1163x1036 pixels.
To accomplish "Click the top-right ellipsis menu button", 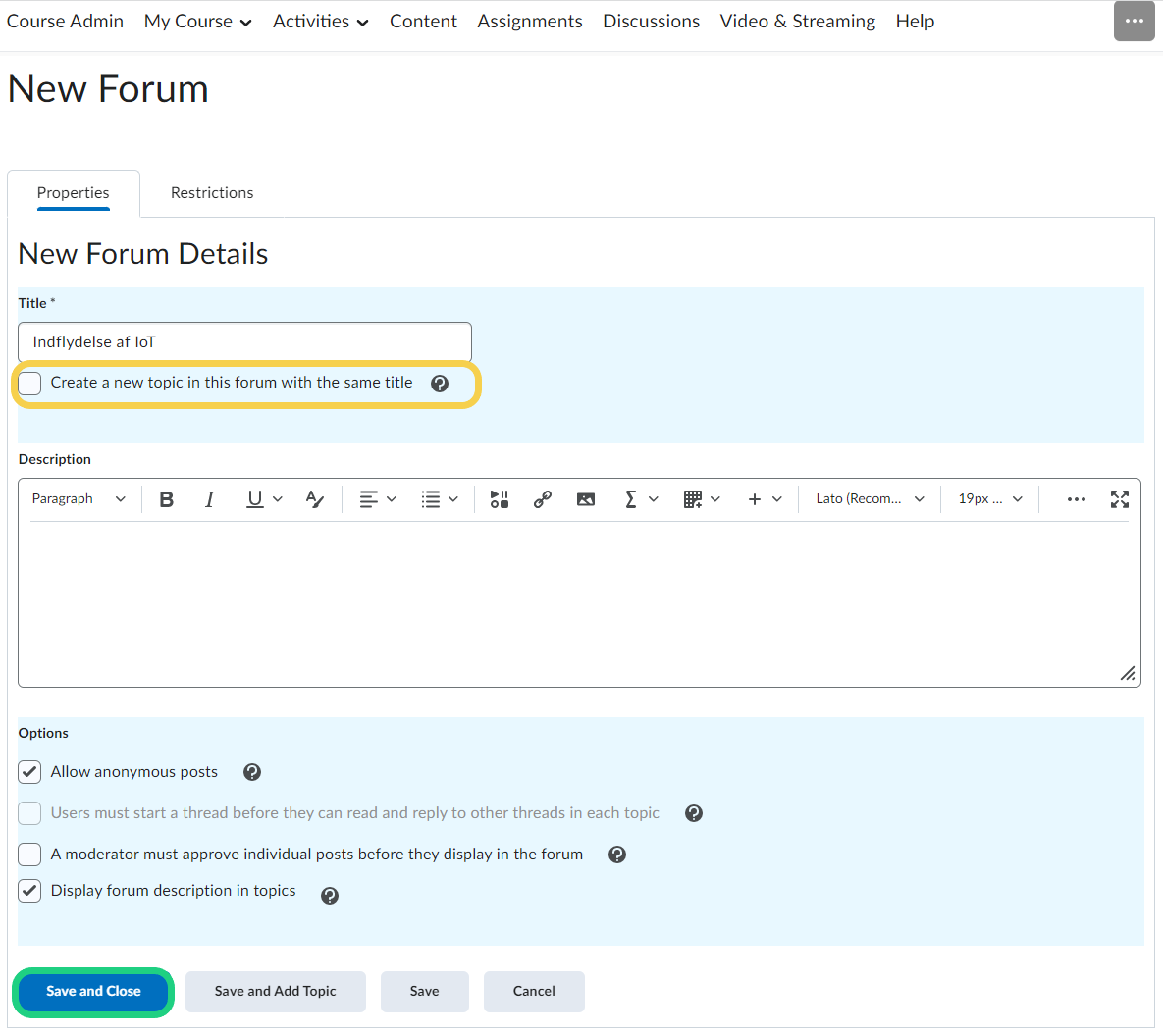I will pos(1134,22).
